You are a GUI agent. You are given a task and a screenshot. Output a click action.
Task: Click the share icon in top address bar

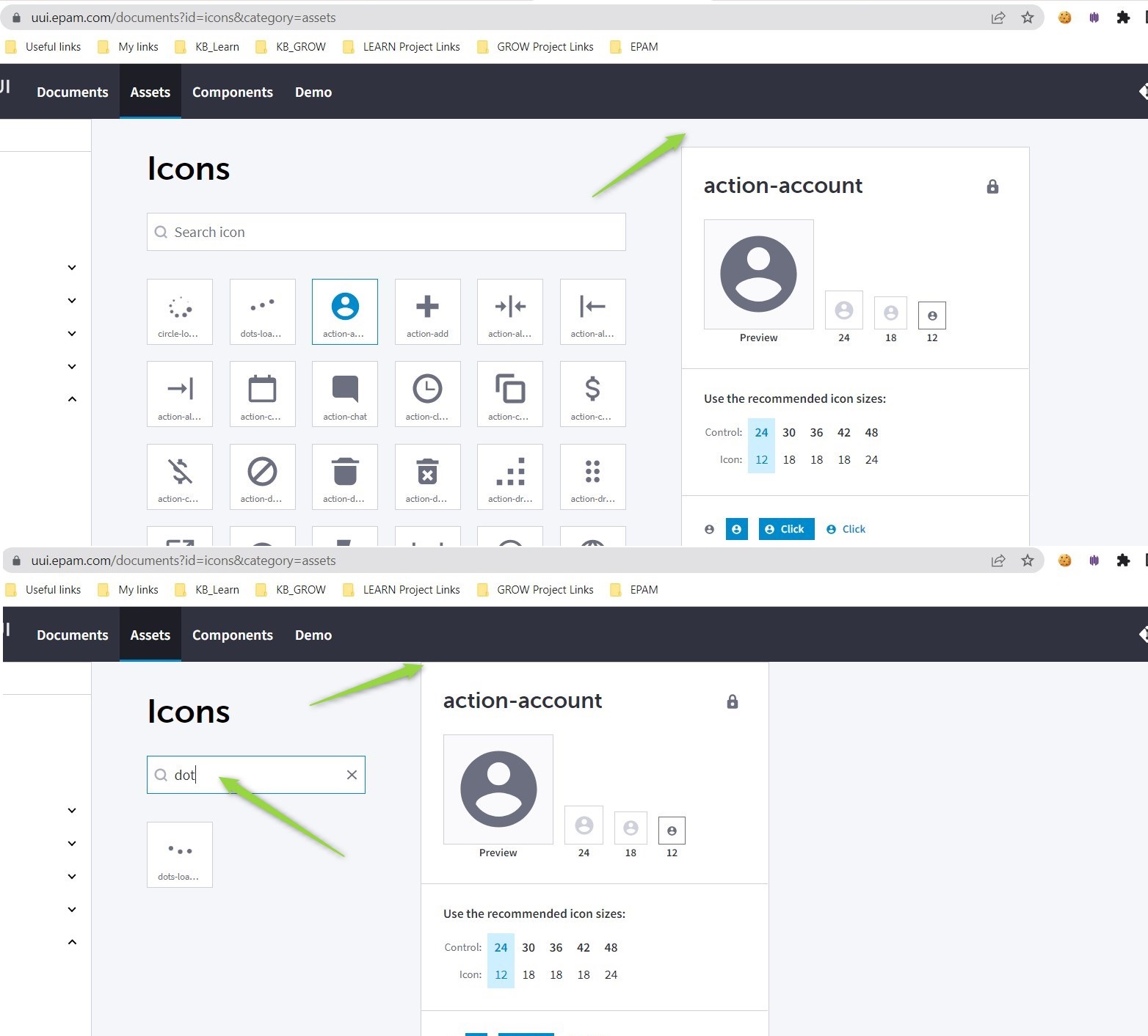[998, 18]
